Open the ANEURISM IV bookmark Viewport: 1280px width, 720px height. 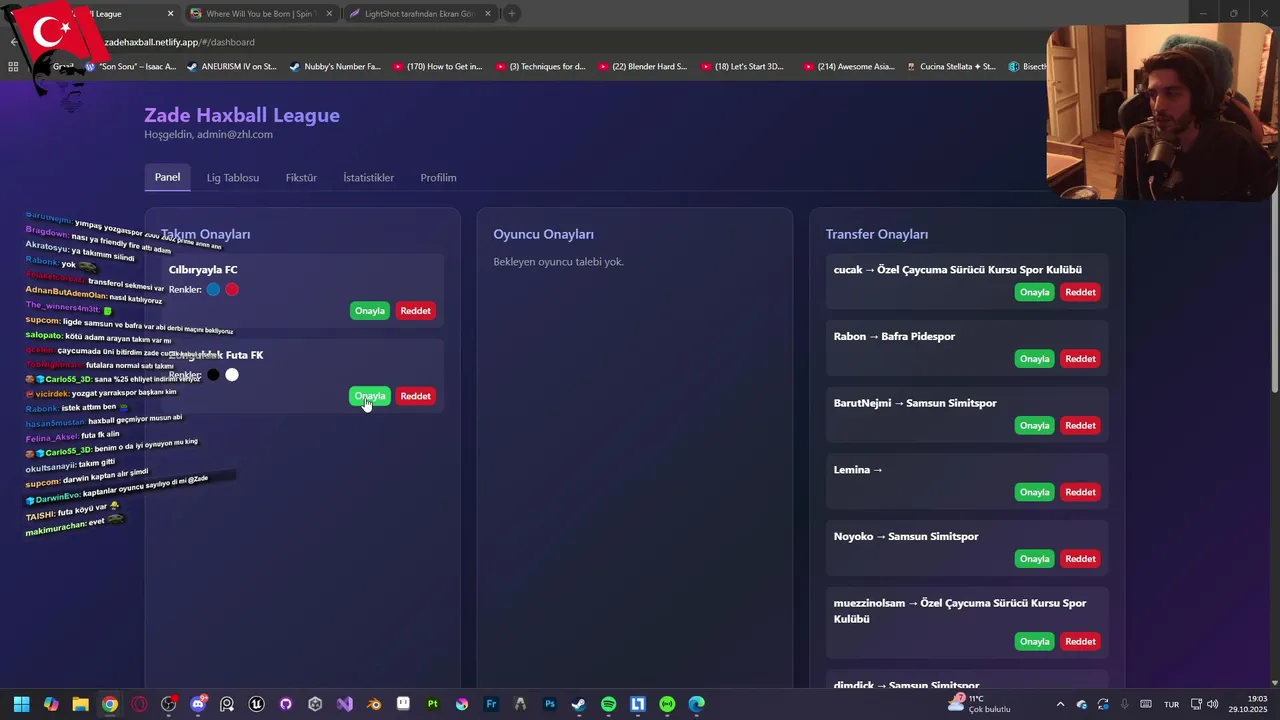coord(232,67)
